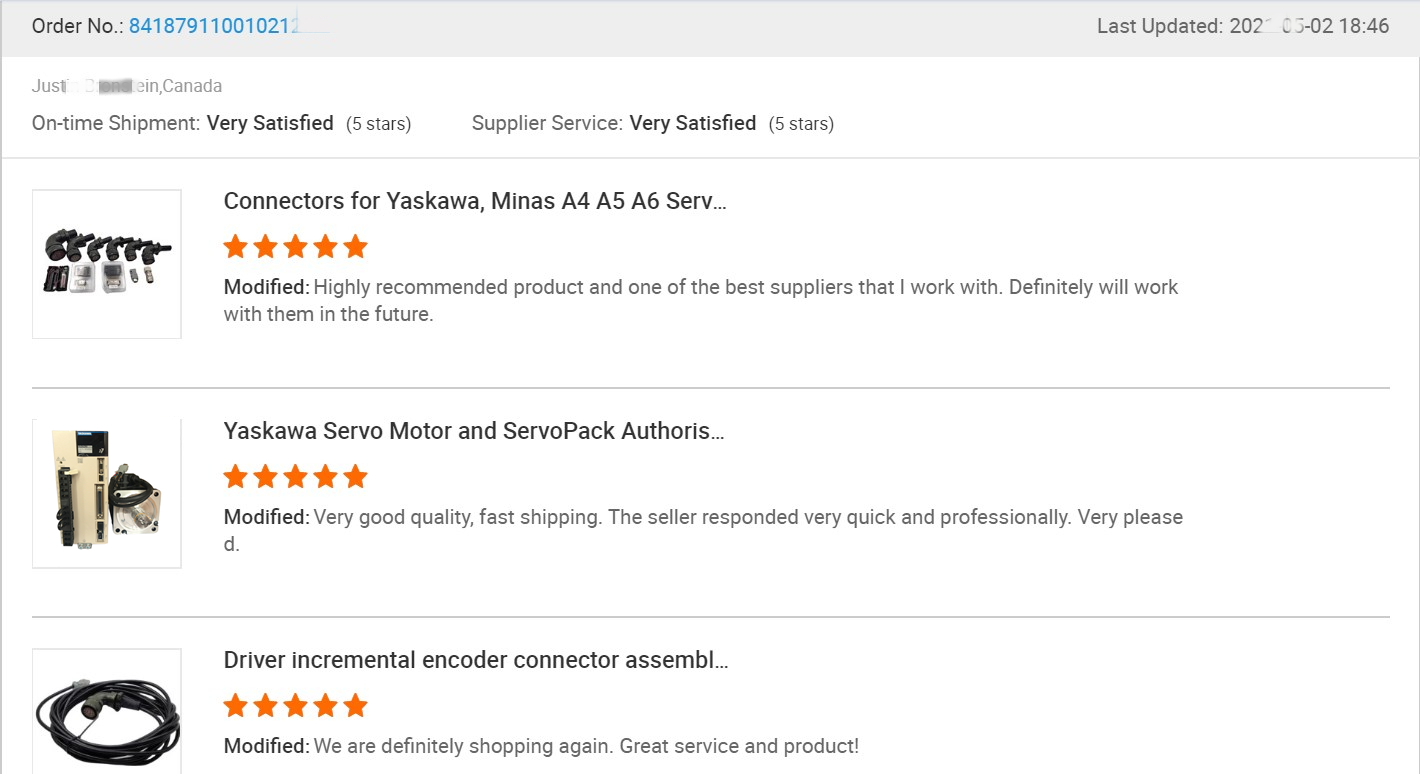The height and width of the screenshot is (774, 1420).
Task: Click the Last Updated timestamp
Action: pos(1242,27)
